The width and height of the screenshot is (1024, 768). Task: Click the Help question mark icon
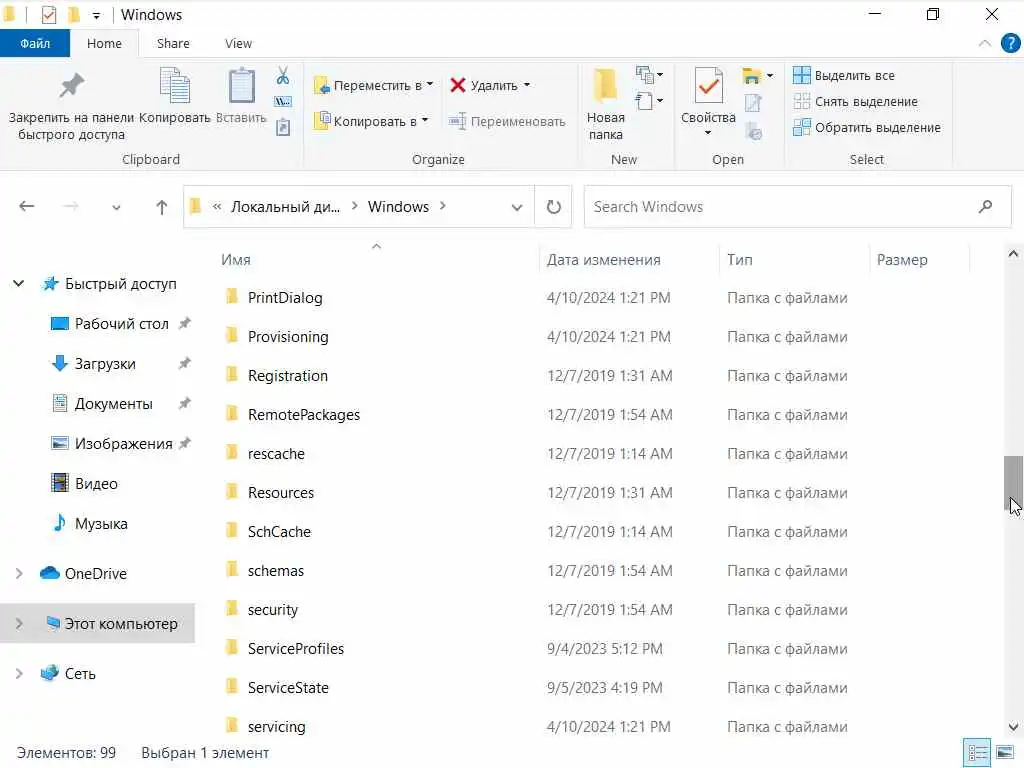[x=1010, y=44]
